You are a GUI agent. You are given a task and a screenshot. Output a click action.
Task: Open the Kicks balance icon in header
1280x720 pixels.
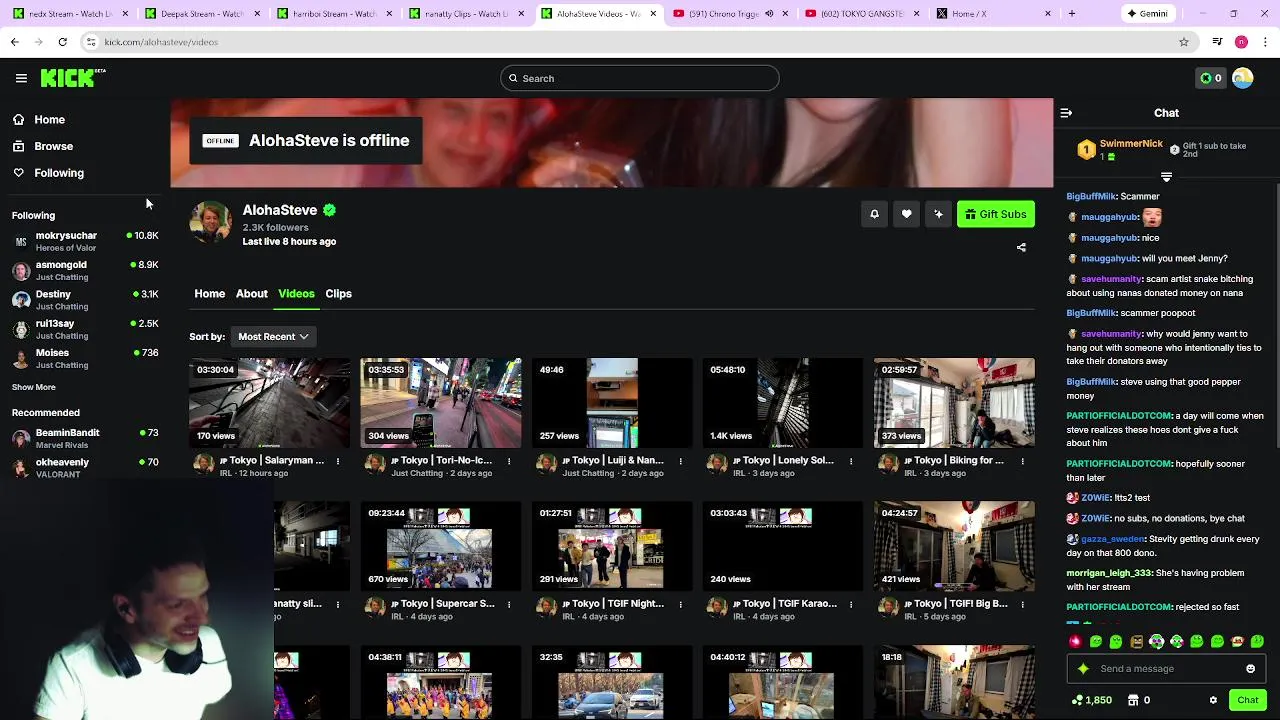(x=1211, y=78)
